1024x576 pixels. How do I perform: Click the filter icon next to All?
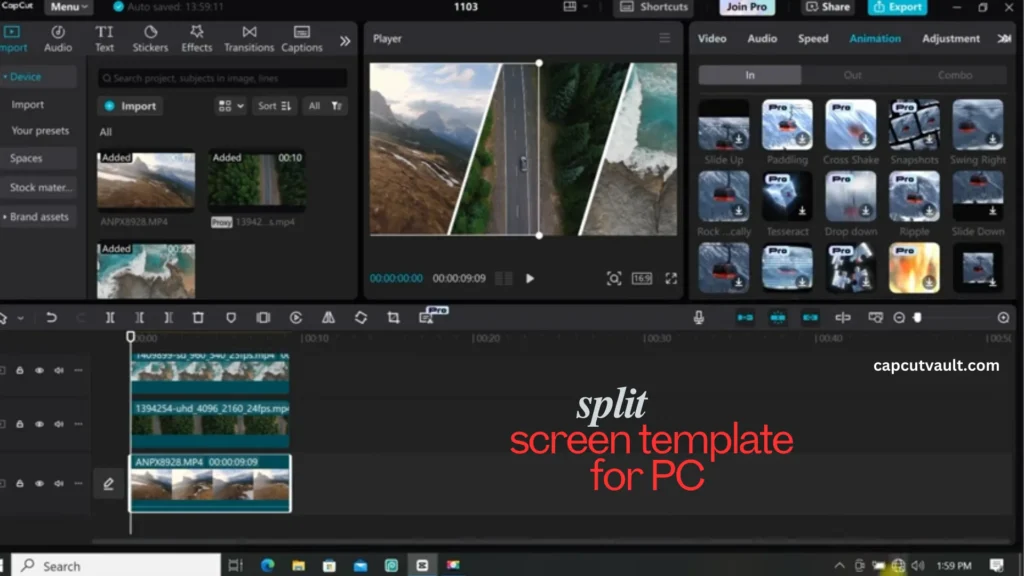[337, 106]
